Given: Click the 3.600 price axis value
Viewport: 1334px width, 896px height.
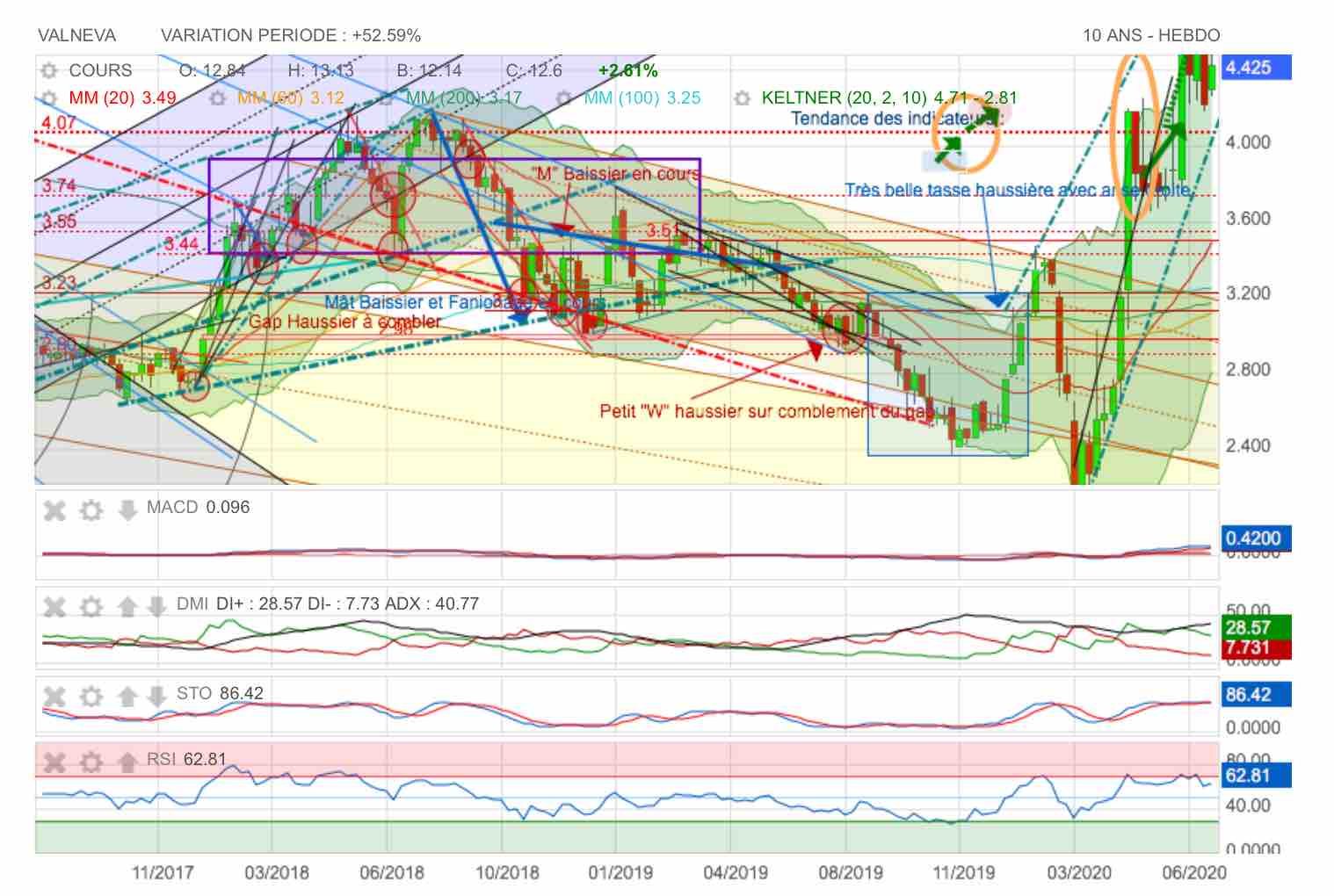Looking at the screenshot, I should (x=1248, y=218).
